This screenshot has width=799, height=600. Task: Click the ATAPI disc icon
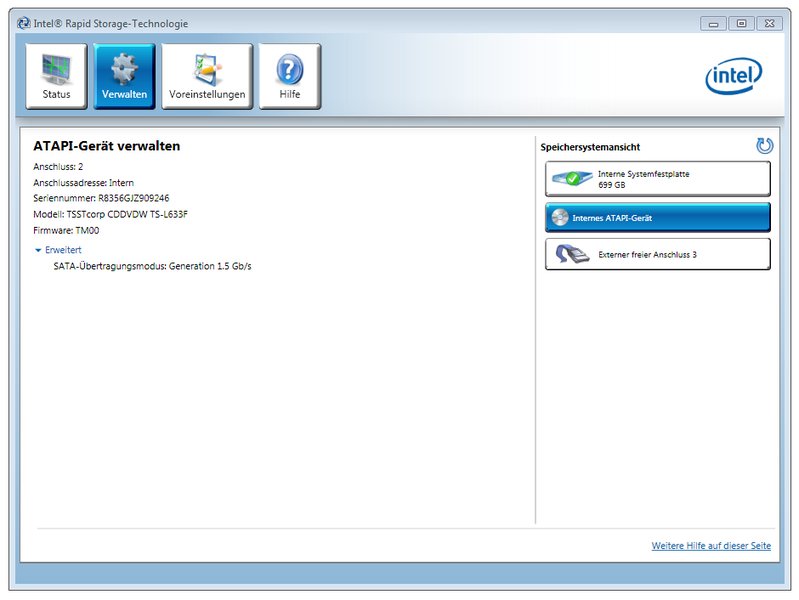click(x=560, y=218)
